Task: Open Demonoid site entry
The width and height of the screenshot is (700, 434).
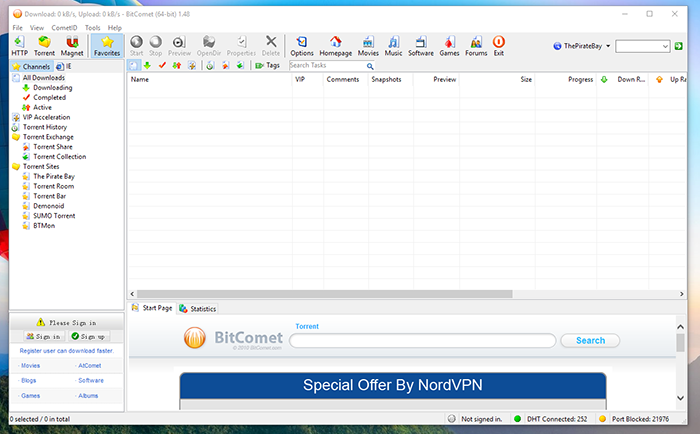Action: [48, 206]
